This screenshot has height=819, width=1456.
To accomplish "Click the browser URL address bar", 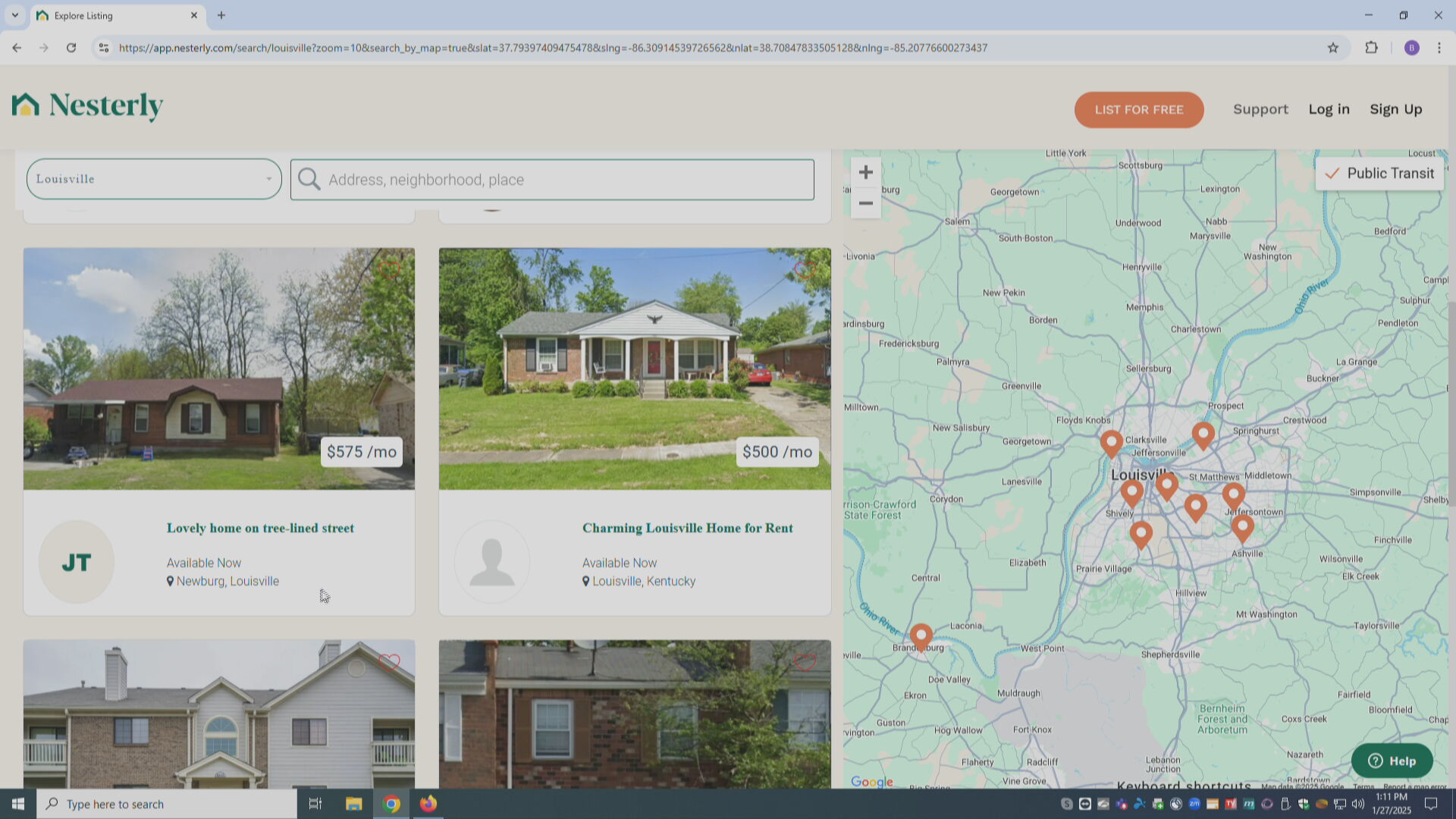I will point(713,48).
